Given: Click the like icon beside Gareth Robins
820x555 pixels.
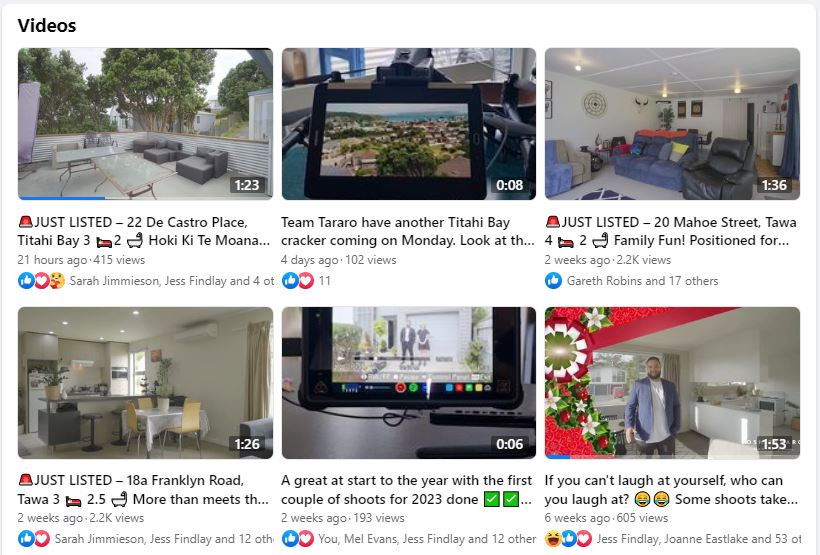Looking at the screenshot, I should 553,281.
